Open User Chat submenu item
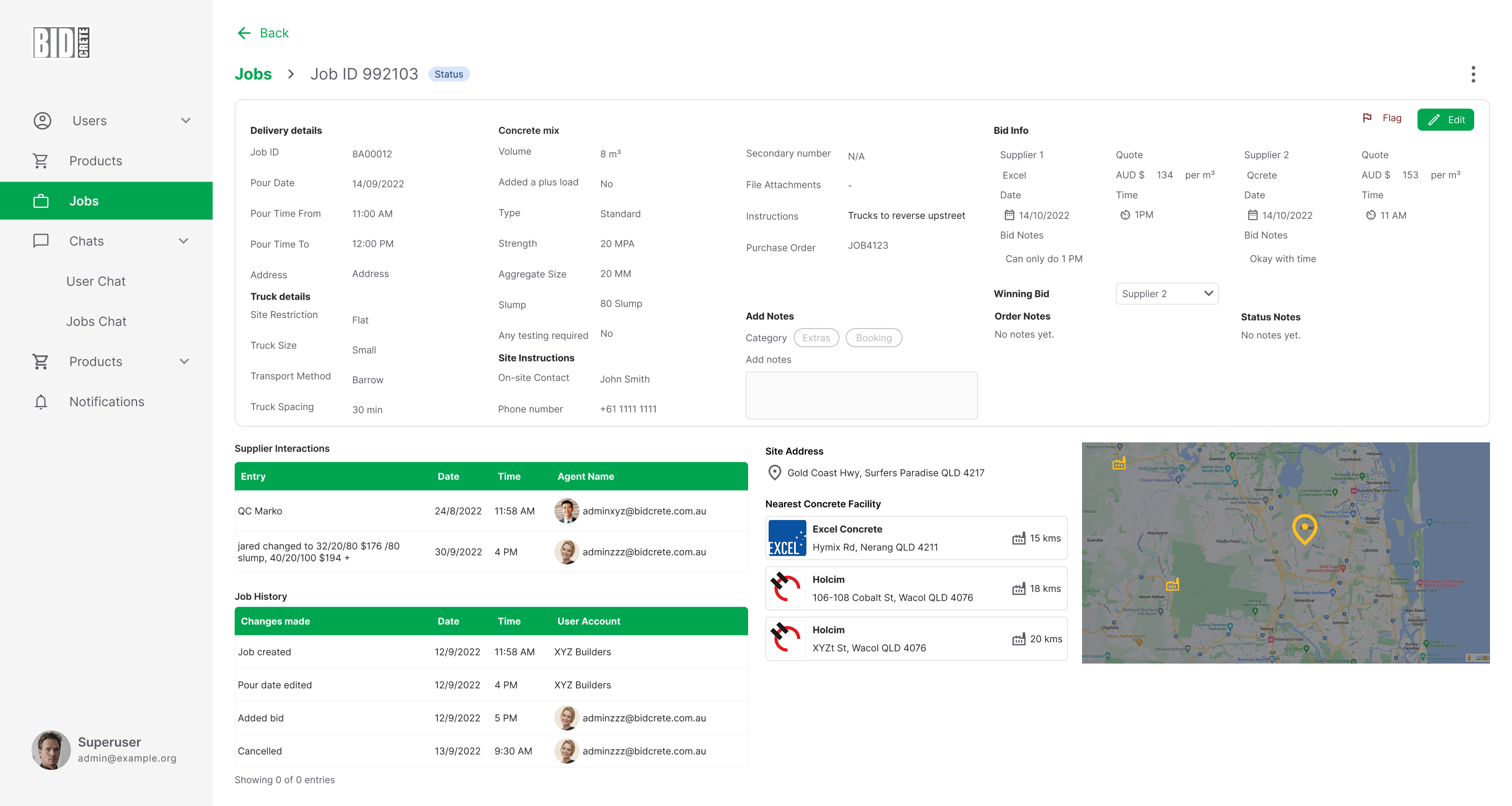 tap(96, 281)
